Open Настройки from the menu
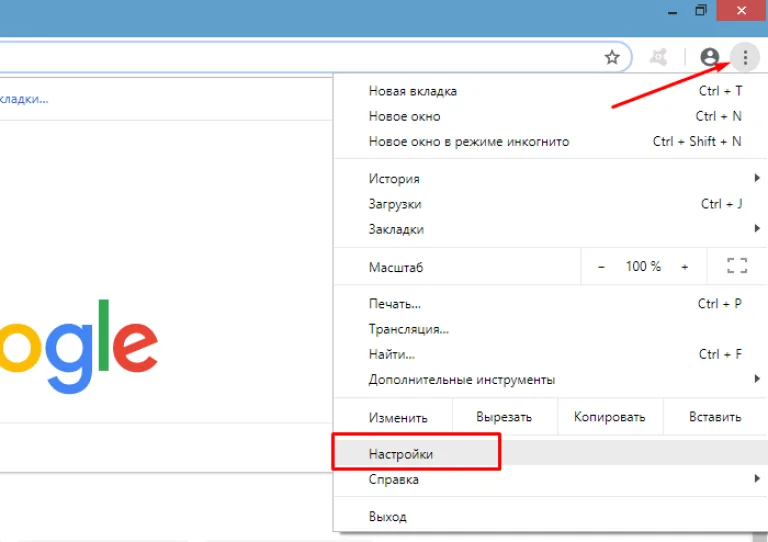 pos(550,454)
